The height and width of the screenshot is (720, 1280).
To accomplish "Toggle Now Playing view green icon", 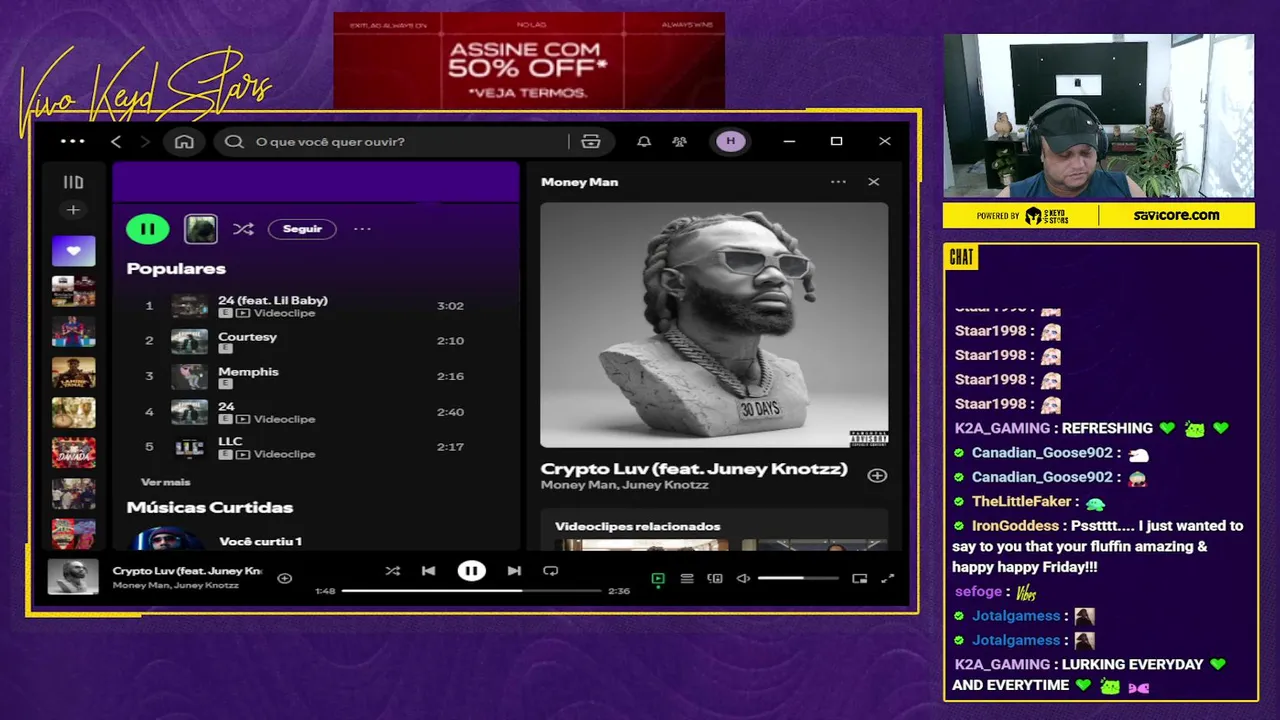I will click(x=658, y=578).
